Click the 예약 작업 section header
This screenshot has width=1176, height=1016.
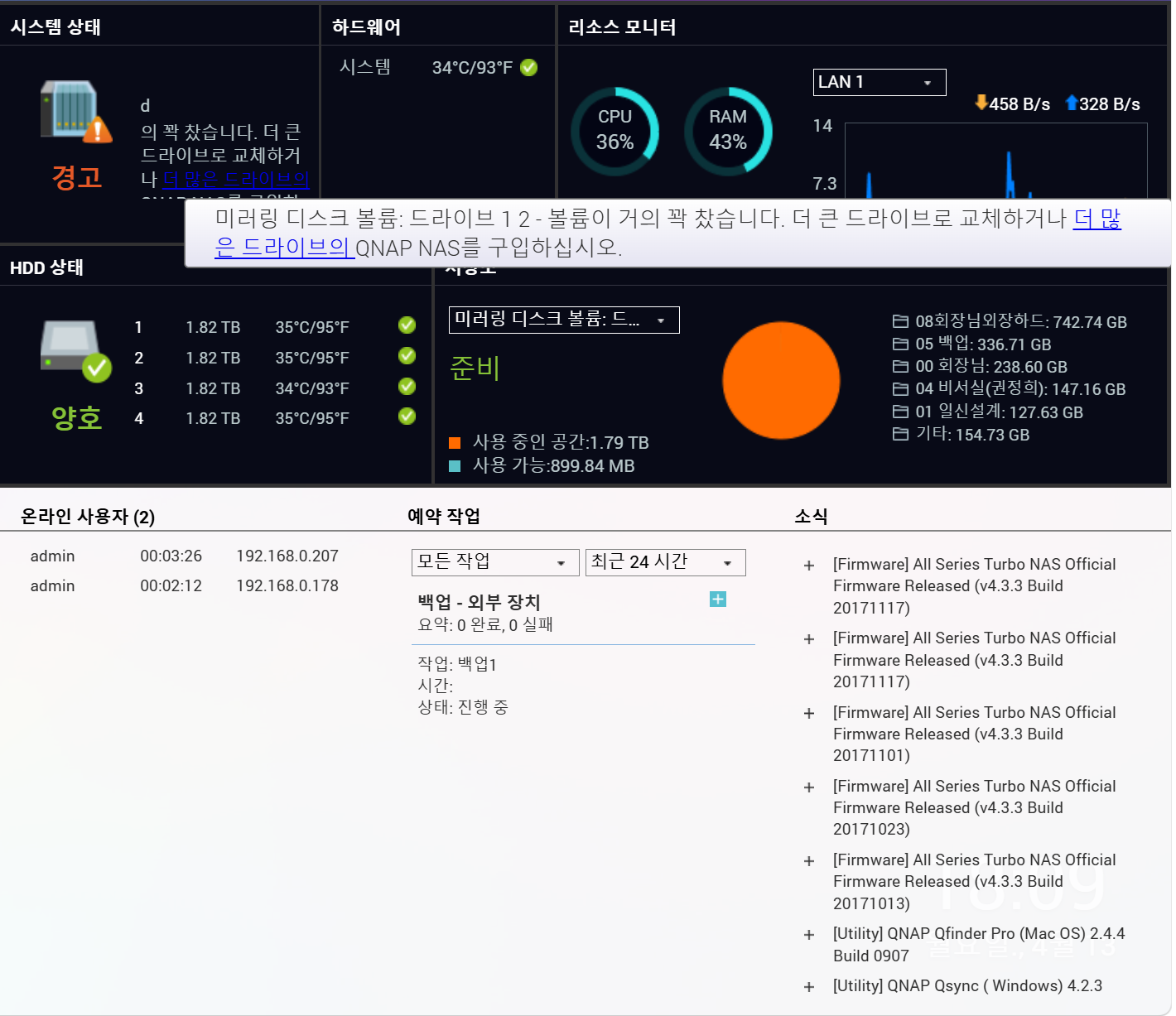[444, 517]
